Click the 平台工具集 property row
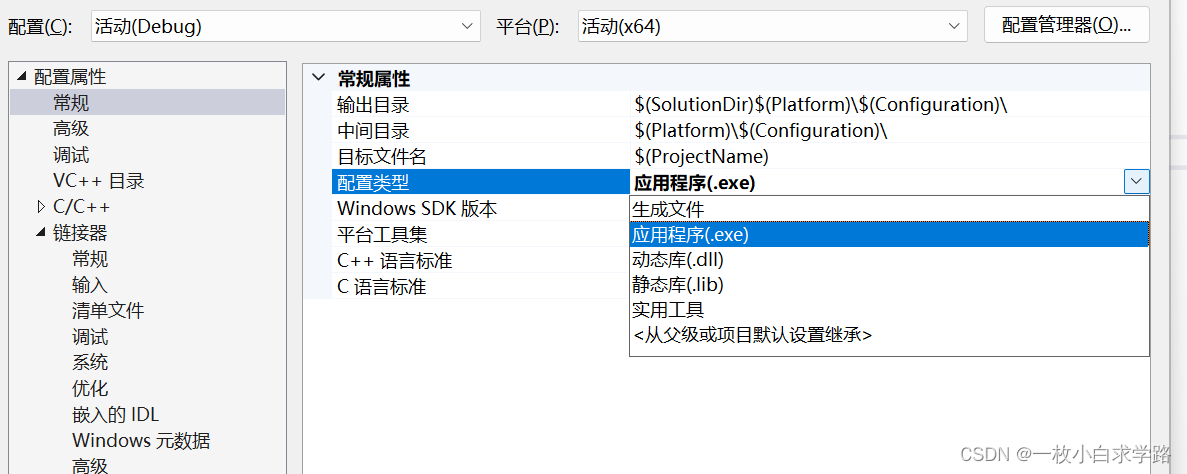 click(481, 234)
